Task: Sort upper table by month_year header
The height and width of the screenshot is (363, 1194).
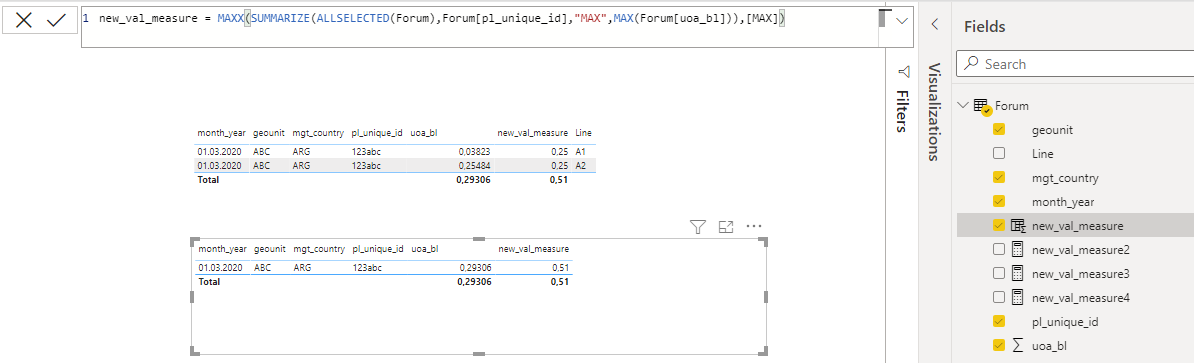Action: tap(222, 133)
